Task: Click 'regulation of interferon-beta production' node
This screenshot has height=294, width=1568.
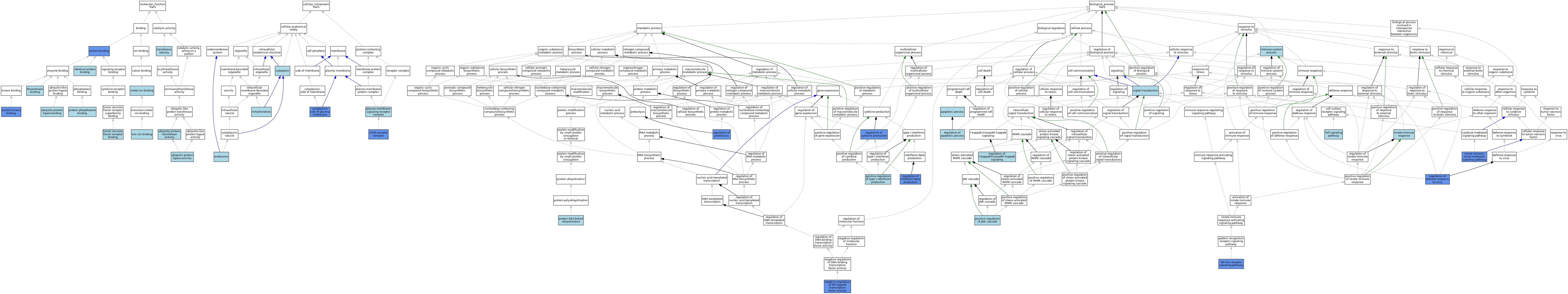Action: tap(910, 179)
